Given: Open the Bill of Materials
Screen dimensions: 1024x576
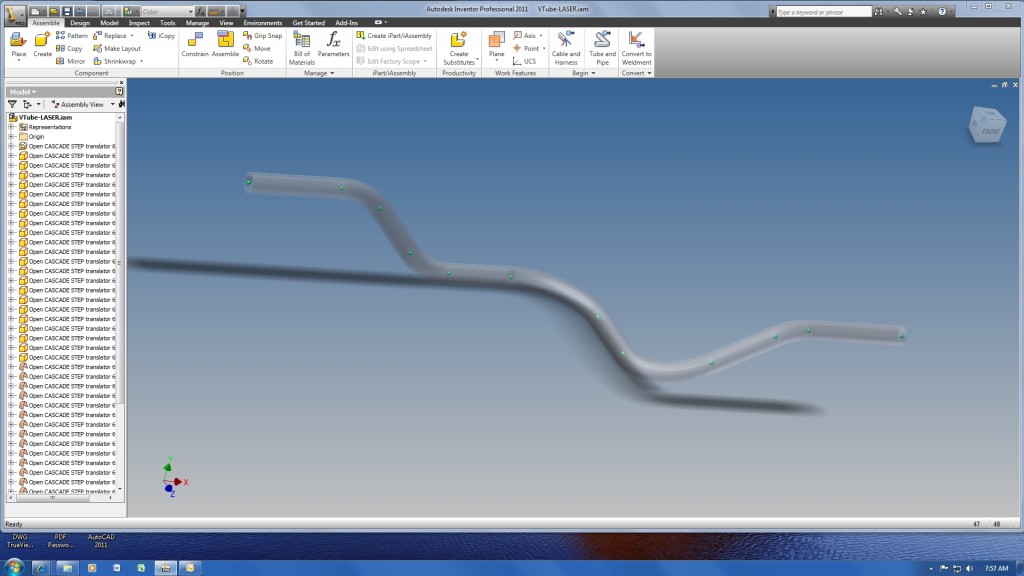Looking at the screenshot, I should (x=302, y=41).
